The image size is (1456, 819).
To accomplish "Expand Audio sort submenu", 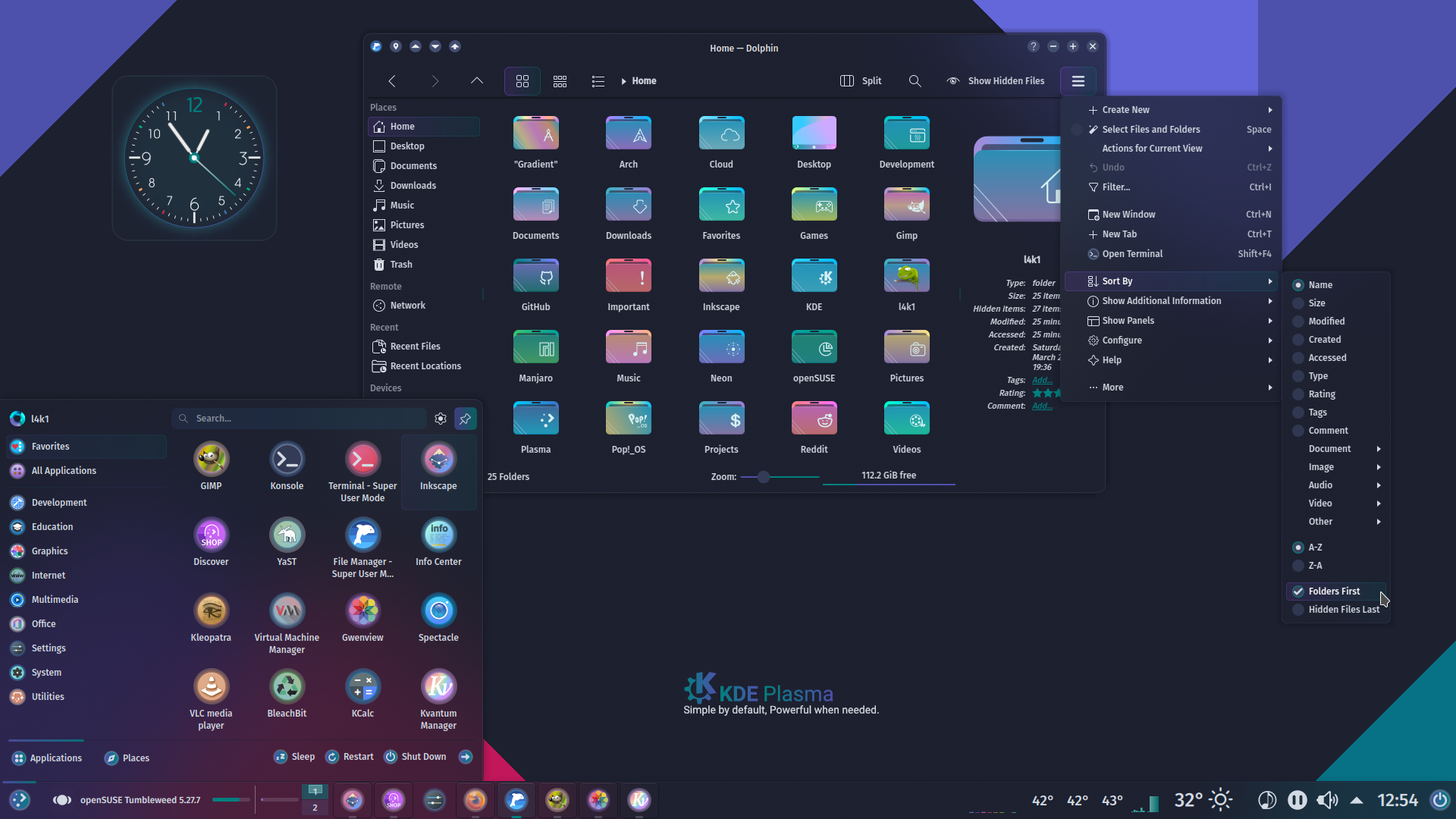I will click(x=1336, y=485).
